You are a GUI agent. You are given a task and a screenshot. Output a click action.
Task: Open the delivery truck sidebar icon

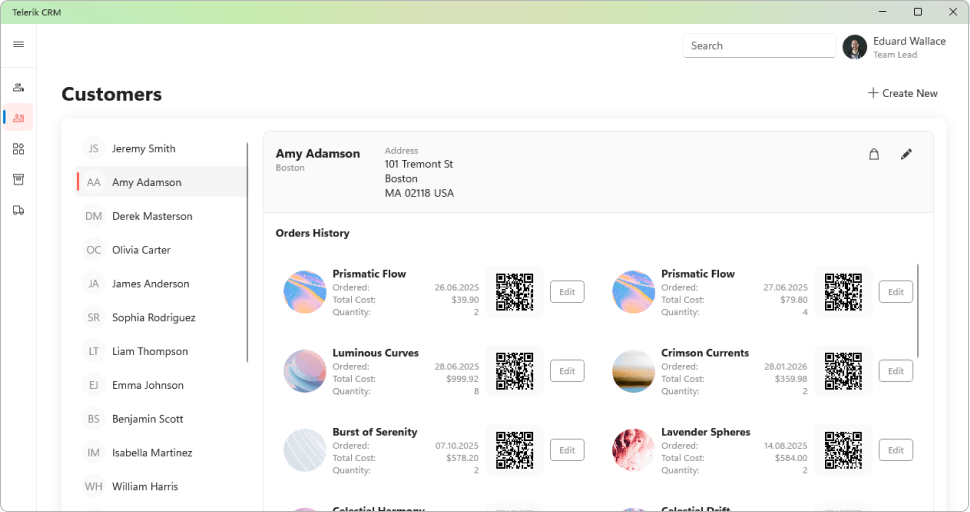[19, 210]
